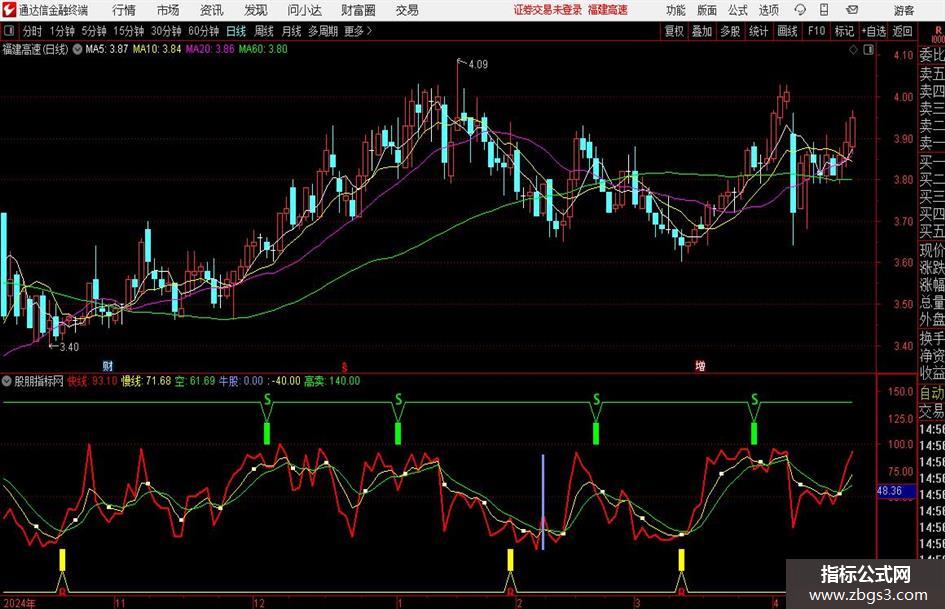Click the 证券交易未登录 login link
The image size is (945, 609).
pos(548,10)
